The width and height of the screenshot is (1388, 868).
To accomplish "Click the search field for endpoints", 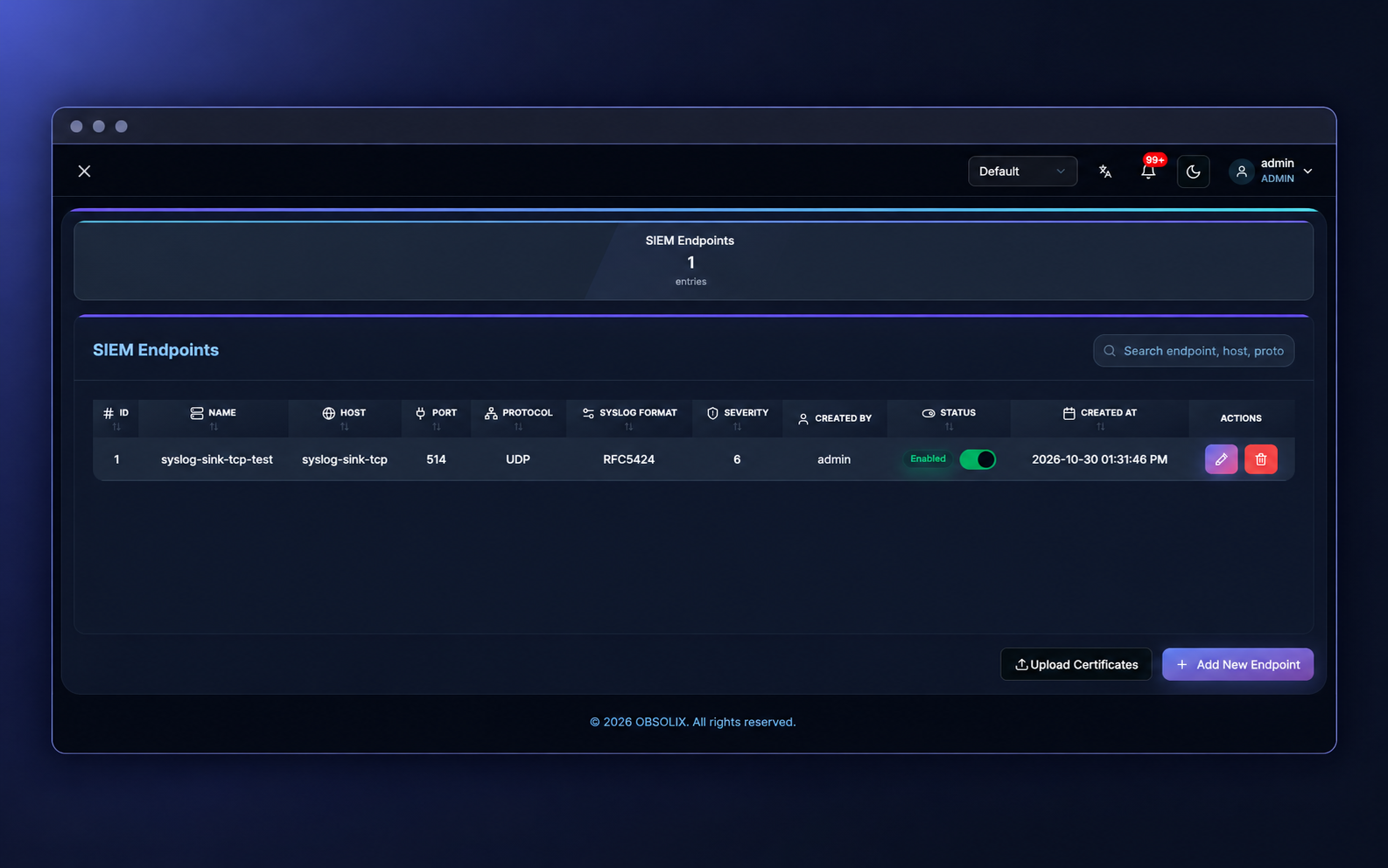I will click(x=1193, y=351).
